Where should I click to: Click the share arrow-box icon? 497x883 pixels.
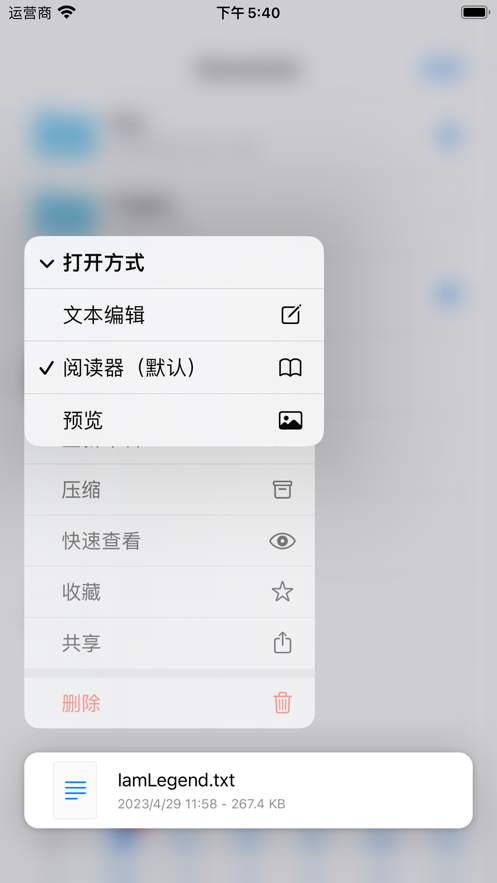tap(283, 643)
